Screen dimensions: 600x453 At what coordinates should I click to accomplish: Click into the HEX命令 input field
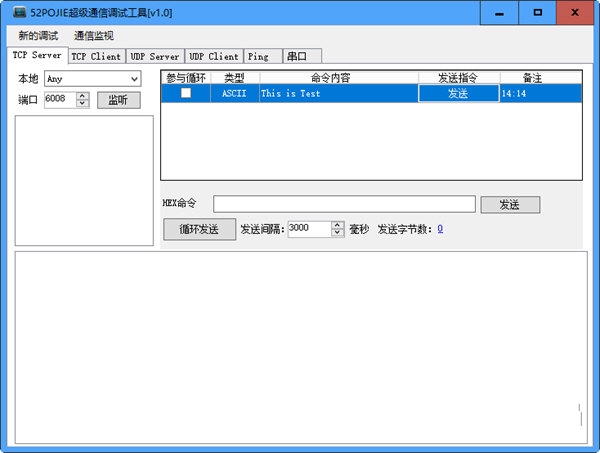click(344, 204)
